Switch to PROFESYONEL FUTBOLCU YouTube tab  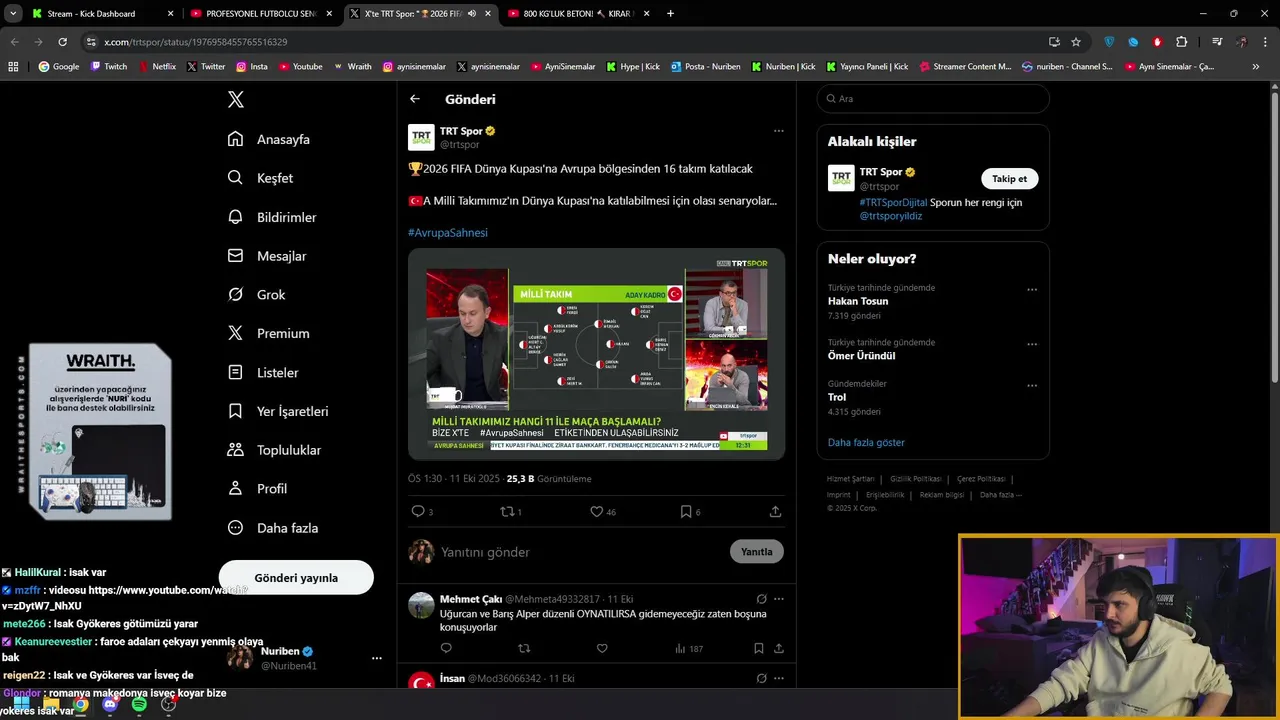click(261, 14)
